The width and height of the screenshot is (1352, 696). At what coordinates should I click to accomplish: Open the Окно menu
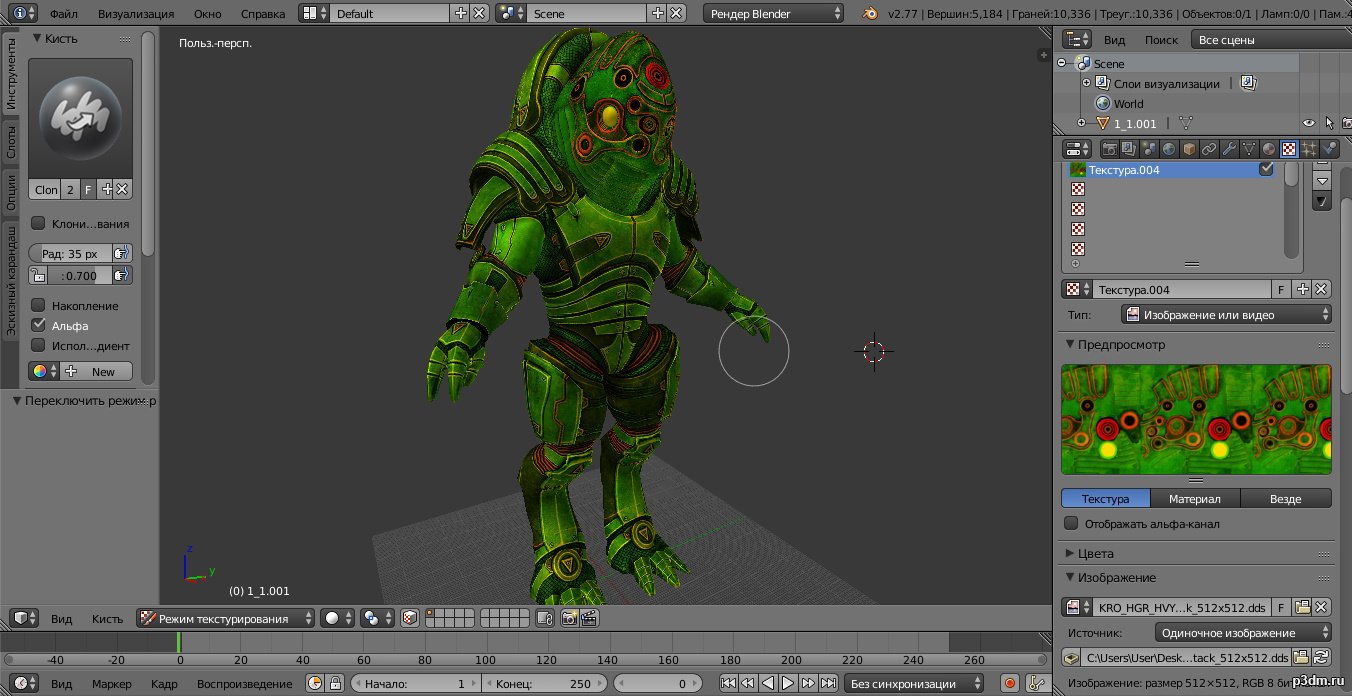pos(208,14)
